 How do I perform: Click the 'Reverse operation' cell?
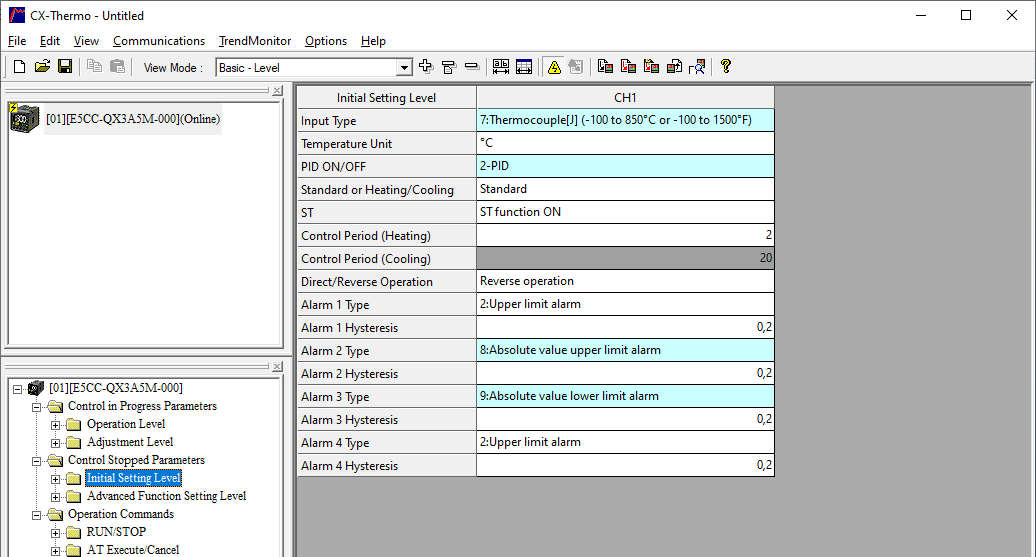coord(625,281)
